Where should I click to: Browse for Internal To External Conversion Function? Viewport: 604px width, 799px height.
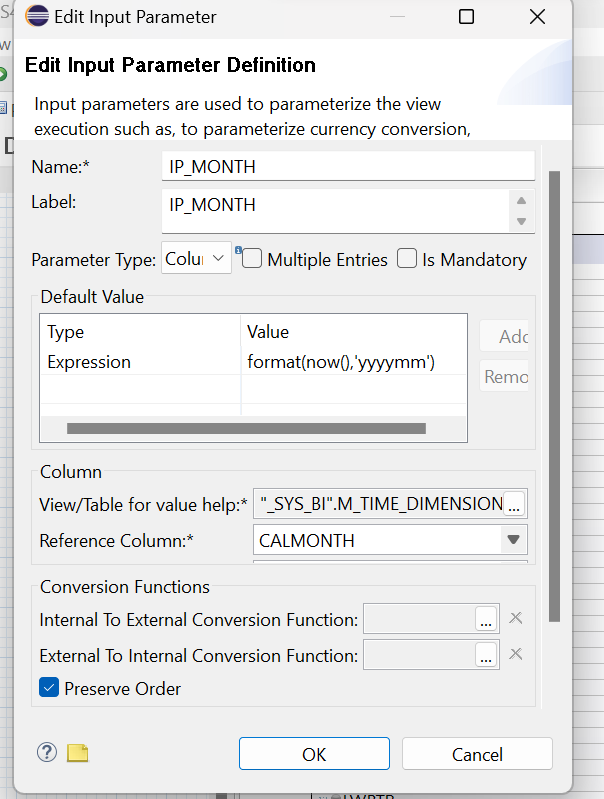tap(486, 619)
